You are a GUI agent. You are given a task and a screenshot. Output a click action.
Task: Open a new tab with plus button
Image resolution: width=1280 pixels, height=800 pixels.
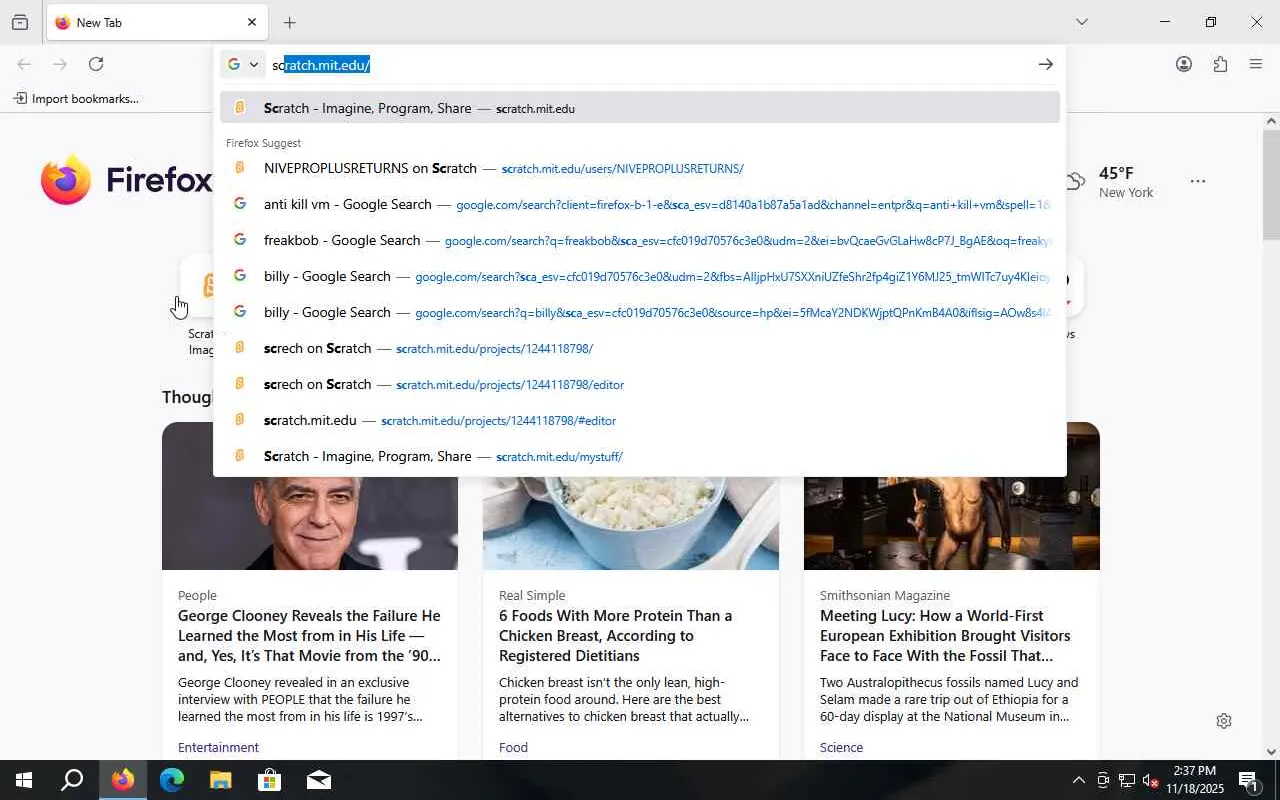(289, 22)
